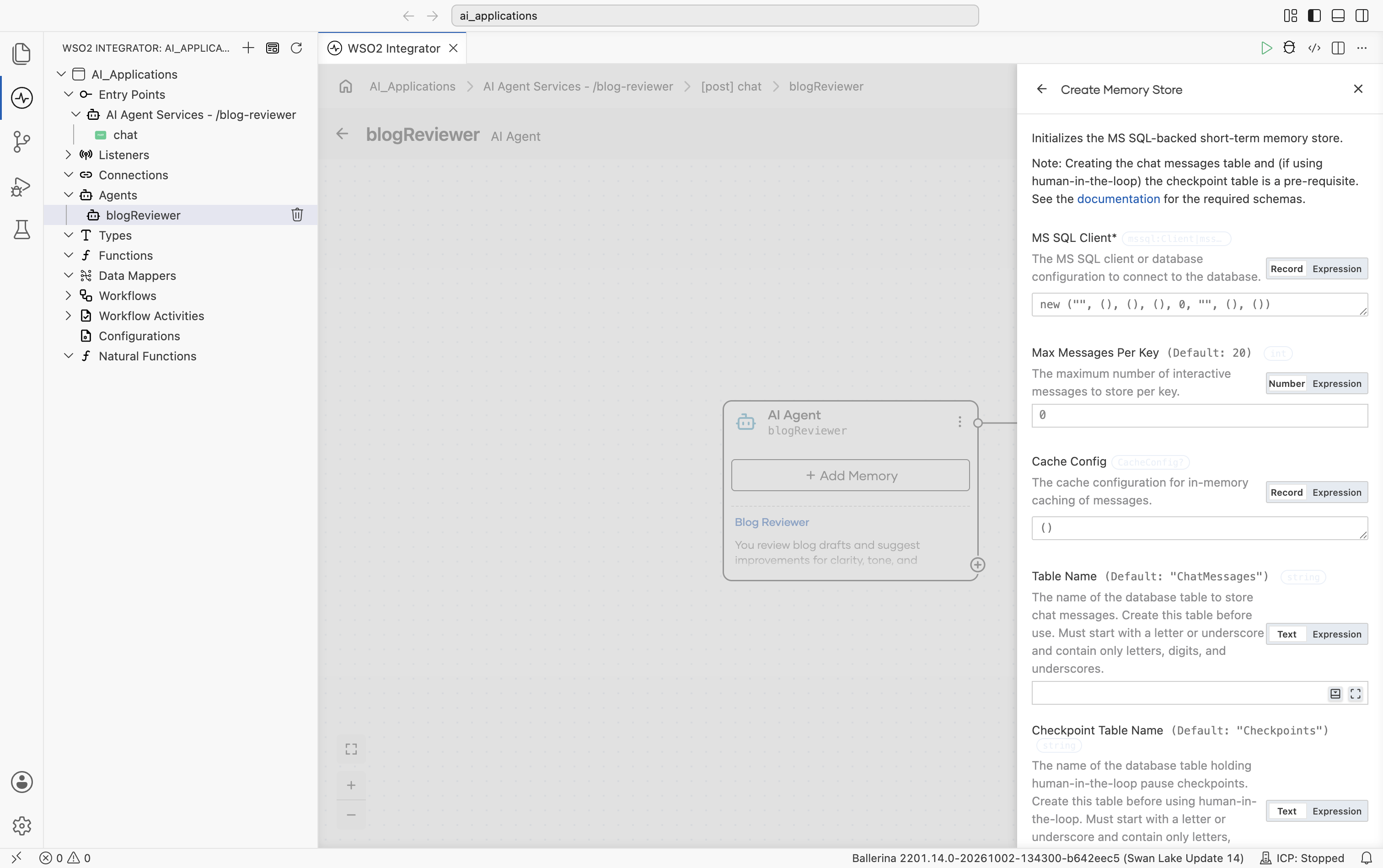
Task: Collapse the Agents tree node
Action: (68, 195)
